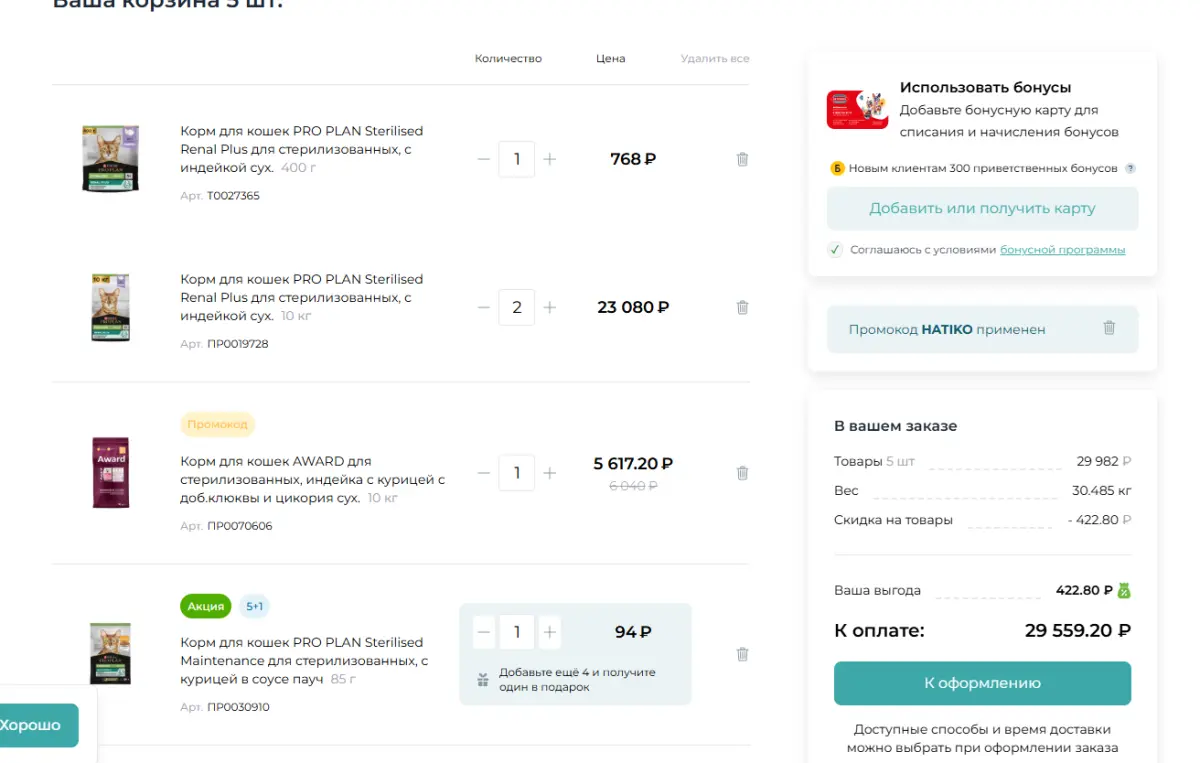This screenshot has height=763, width=1200.
Task: Toggle agreement with bonus program terms checkbox
Action: click(835, 250)
